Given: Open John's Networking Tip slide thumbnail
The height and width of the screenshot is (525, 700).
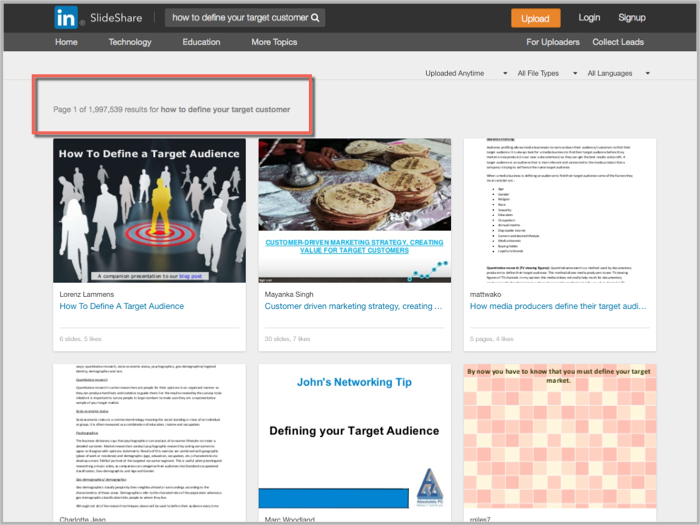Looking at the screenshot, I should tap(354, 436).
